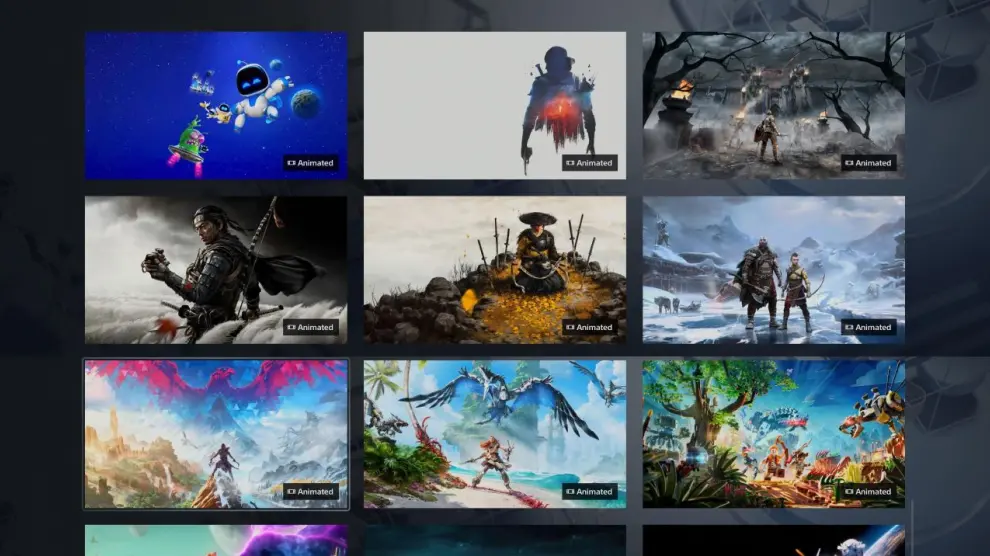Viewport: 990px width, 556px height.
Task: Click the Animated badge on yellow leaves wallpaper
Action: [x=590, y=327]
